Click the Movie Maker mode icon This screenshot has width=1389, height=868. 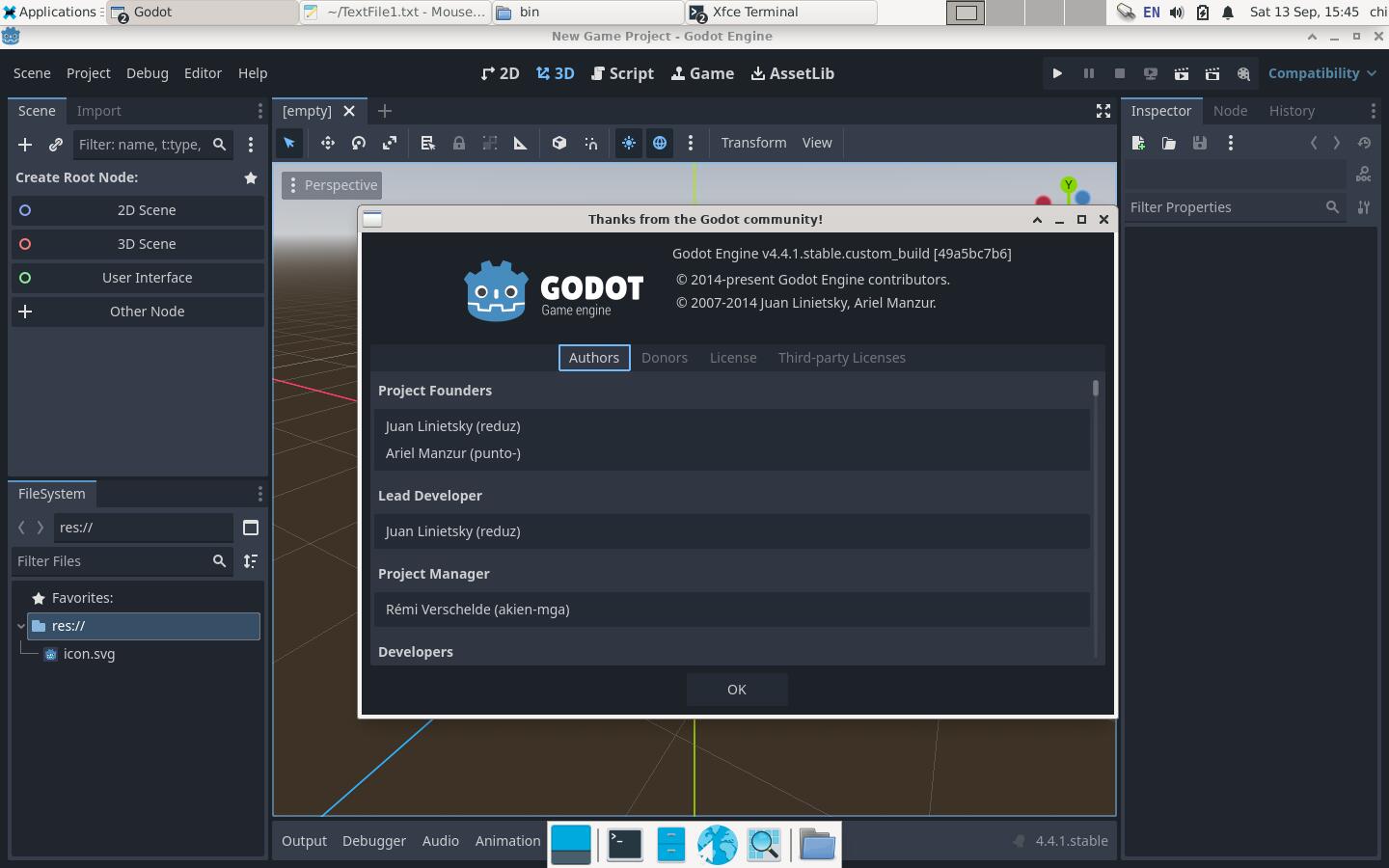pos(1243,73)
